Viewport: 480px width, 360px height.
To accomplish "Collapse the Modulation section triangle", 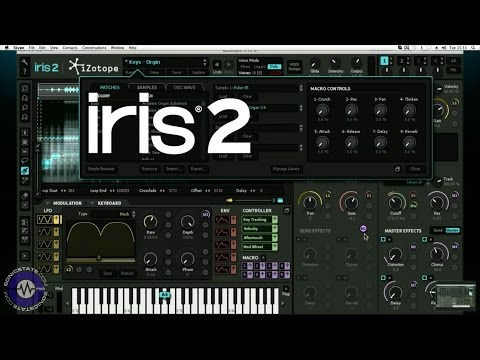I will click(x=47, y=203).
